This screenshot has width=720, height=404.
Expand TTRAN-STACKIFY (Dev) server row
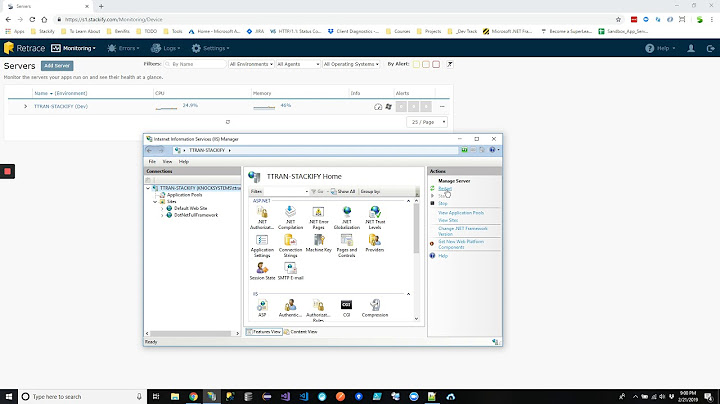pyautogui.click(x=26, y=107)
